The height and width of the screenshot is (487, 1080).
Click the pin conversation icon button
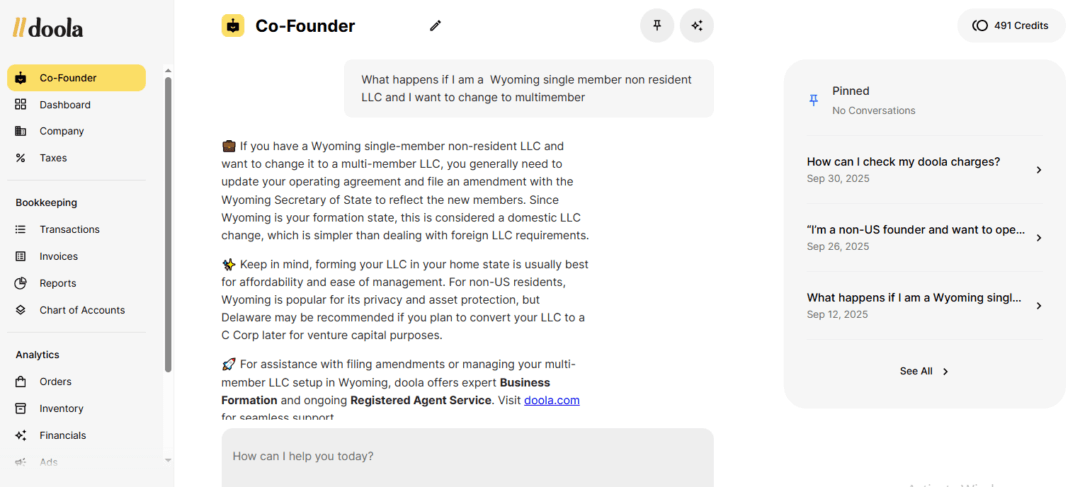point(657,26)
